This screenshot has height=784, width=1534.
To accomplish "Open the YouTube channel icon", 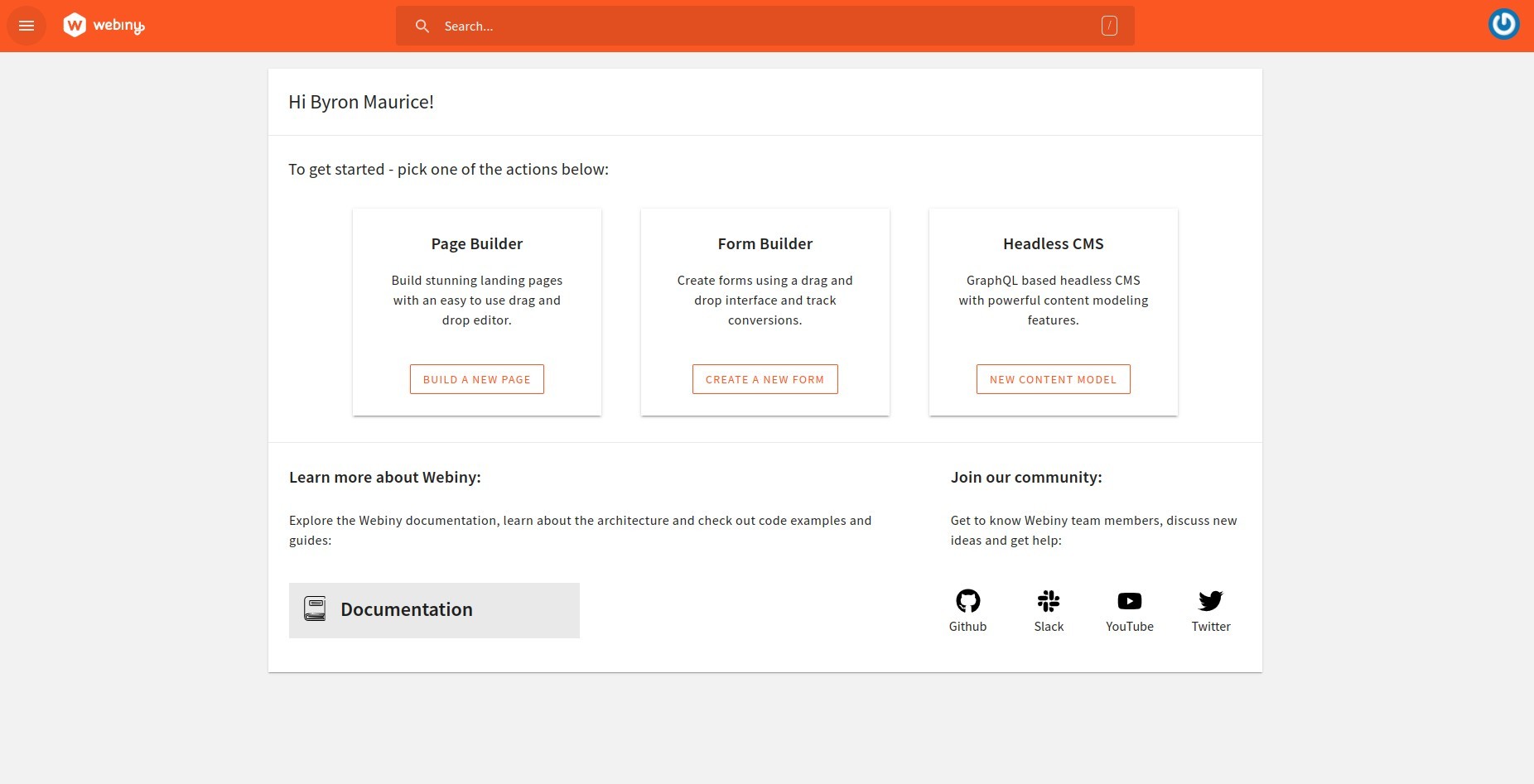I will [x=1130, y=600].
